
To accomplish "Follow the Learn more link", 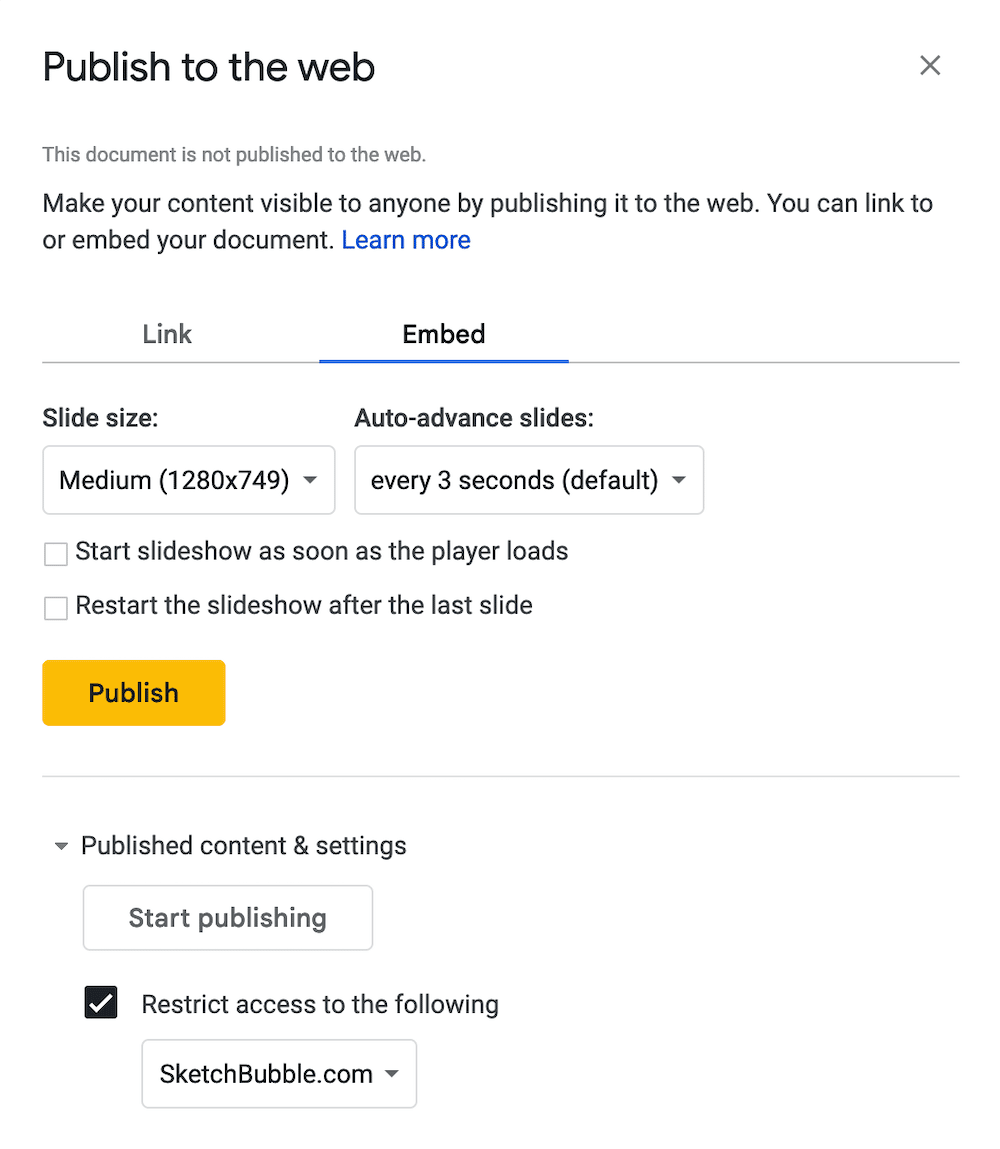I will [406, 240].
